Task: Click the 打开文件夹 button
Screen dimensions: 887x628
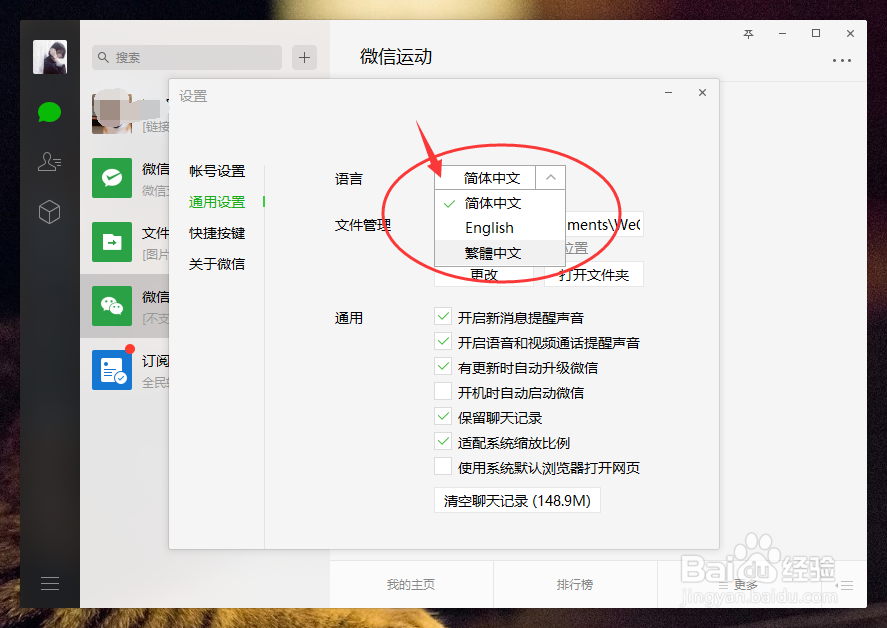Action: (x=593, y=275)
